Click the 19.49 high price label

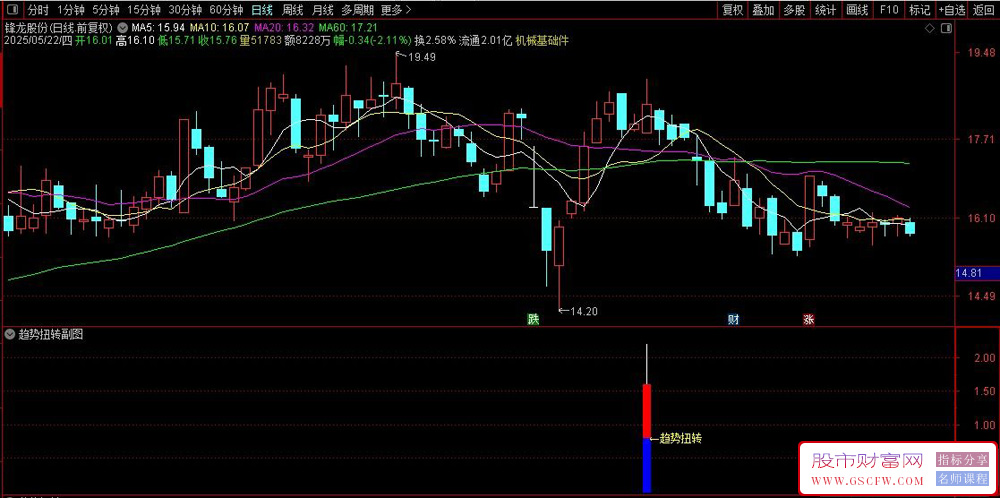422,57
